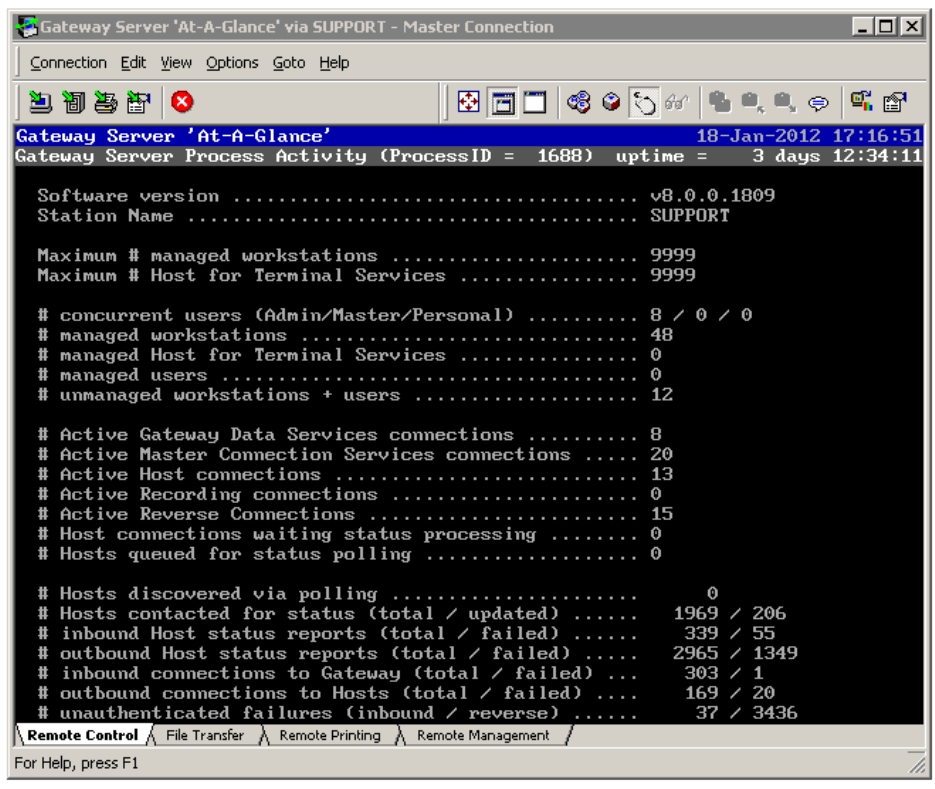Click the application icon in title bar
935x789 pixels.
tap(27, 27)
